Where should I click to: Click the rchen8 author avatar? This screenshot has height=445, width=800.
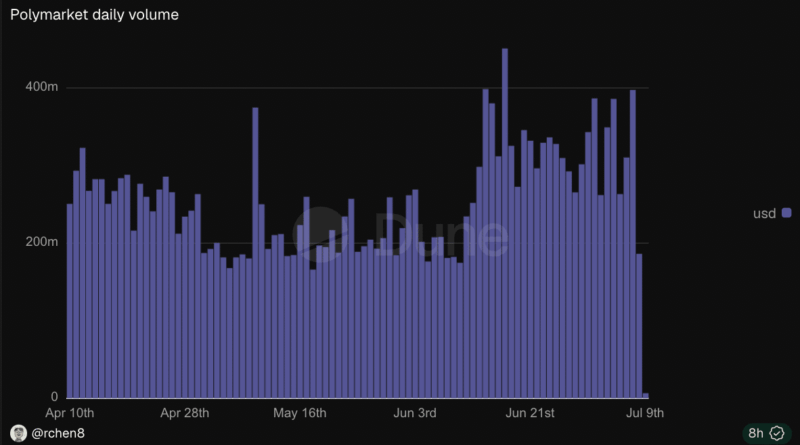(18, 433)
